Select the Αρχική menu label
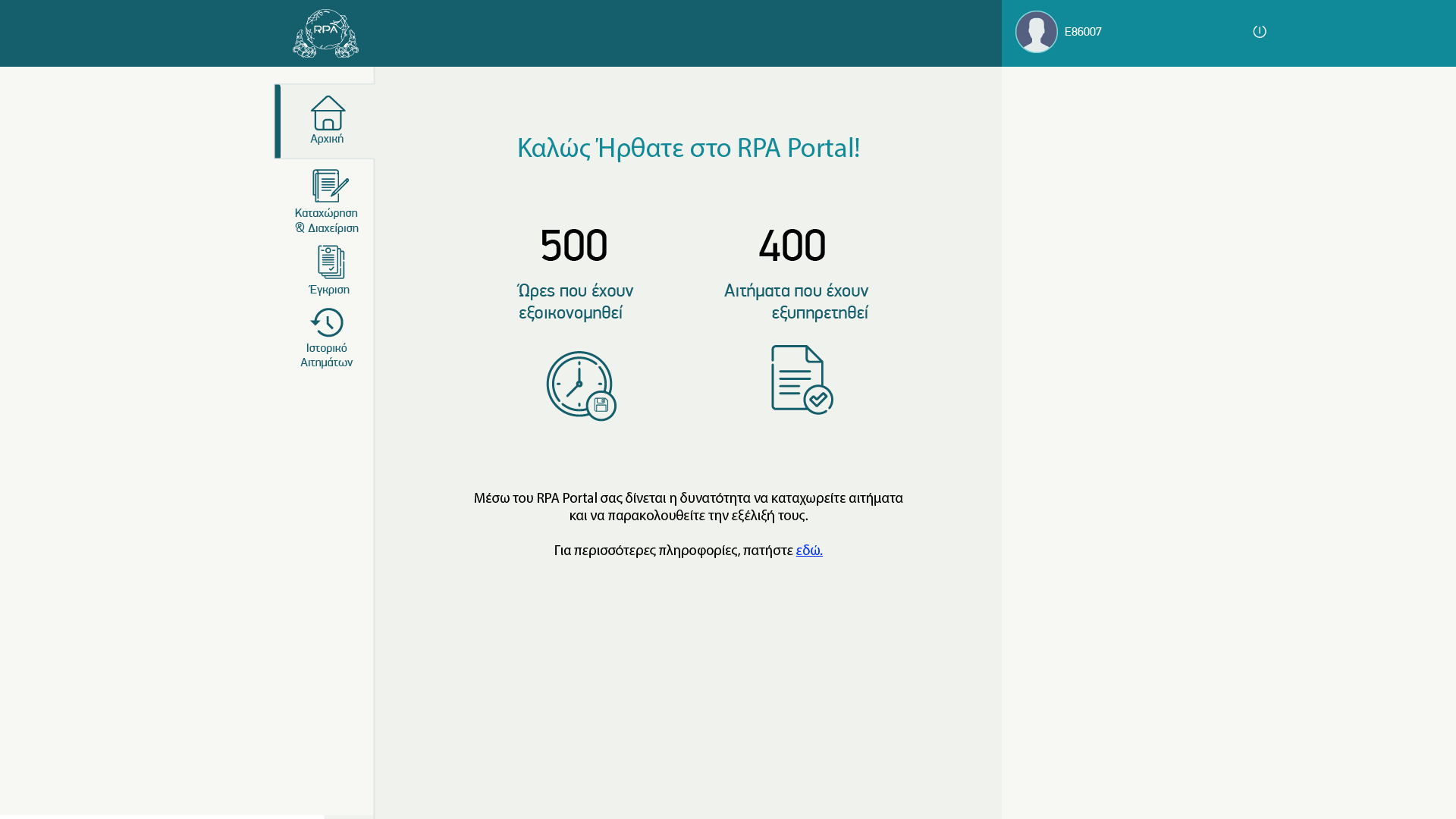 point(327,139)
